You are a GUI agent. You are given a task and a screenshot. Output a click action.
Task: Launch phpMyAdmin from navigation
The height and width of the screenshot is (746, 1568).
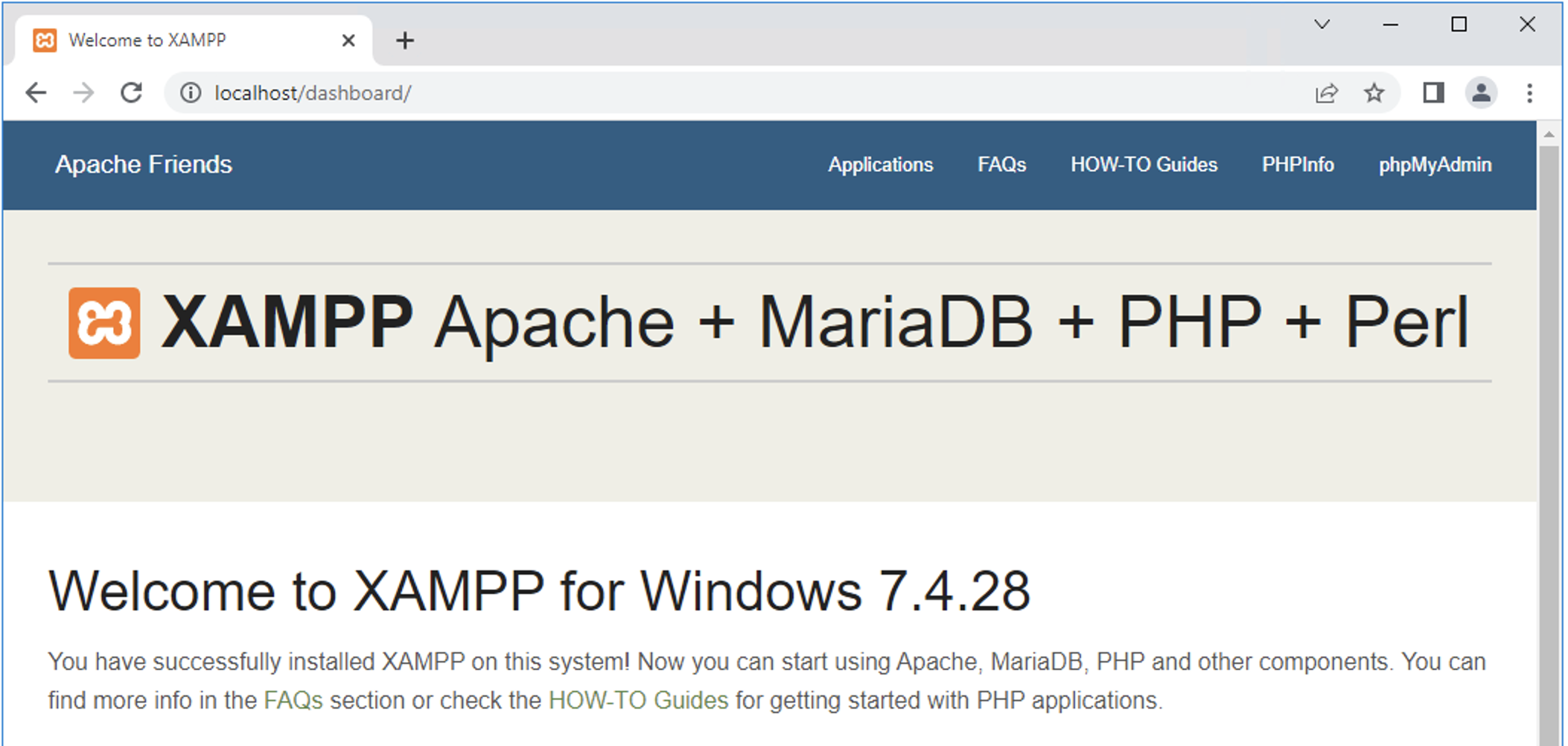1435,165
